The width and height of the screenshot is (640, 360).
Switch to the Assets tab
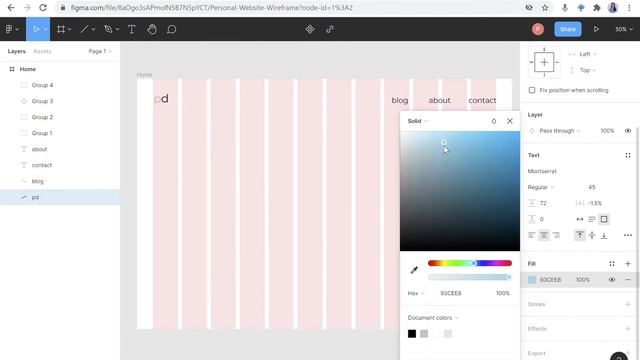(x=42, y=51)
